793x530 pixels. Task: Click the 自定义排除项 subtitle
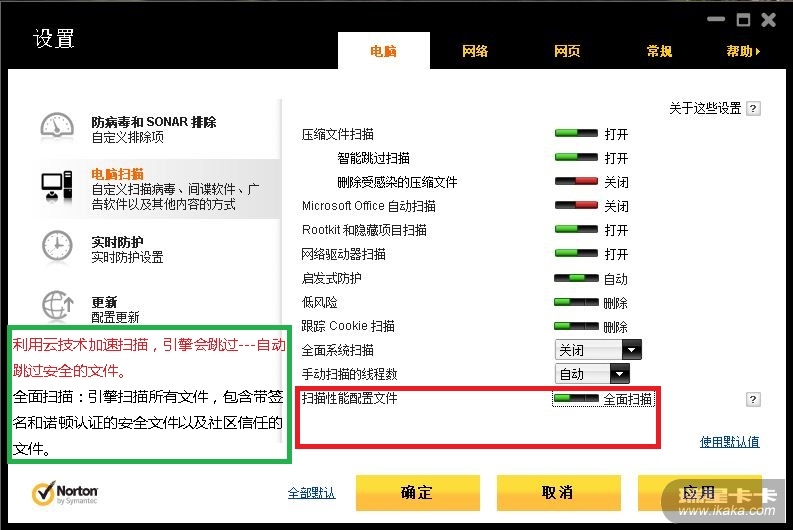pyautogui.click(x=127, y=137)
